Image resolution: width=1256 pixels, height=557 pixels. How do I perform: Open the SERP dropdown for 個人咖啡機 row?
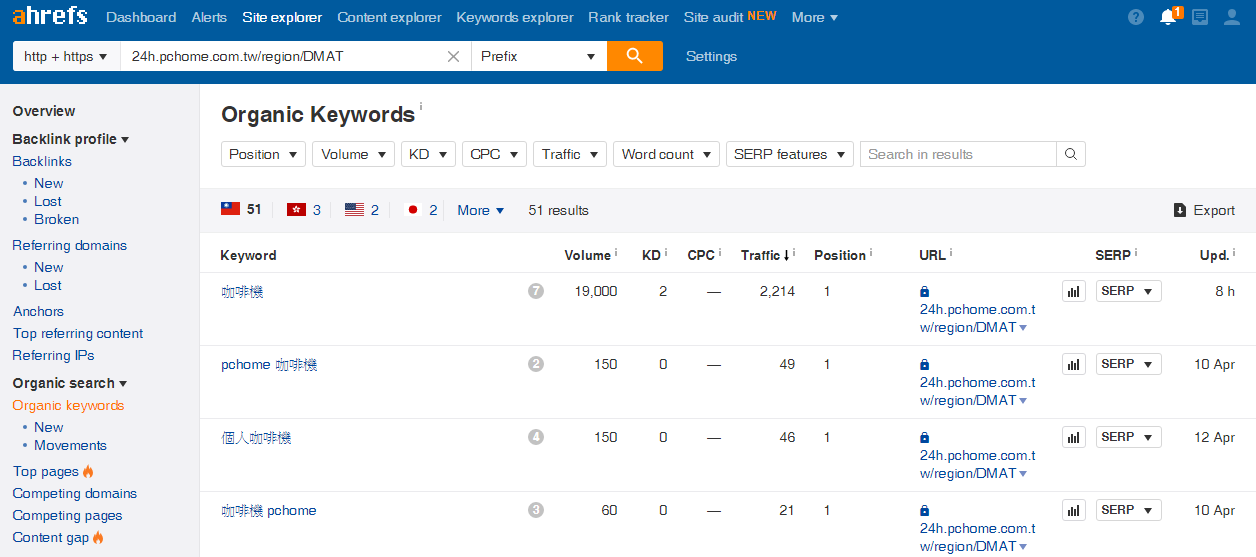(x=1128, y=437)
